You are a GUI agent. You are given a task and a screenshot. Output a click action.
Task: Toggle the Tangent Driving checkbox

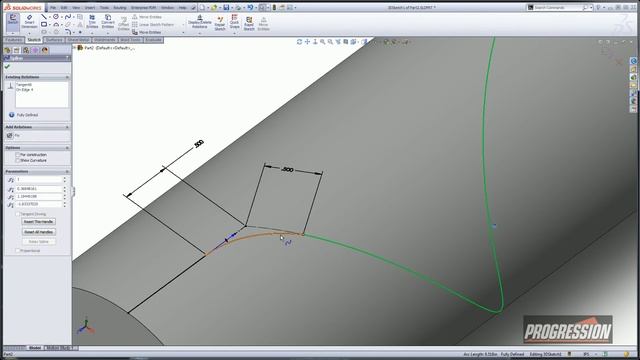pos(18,214)
